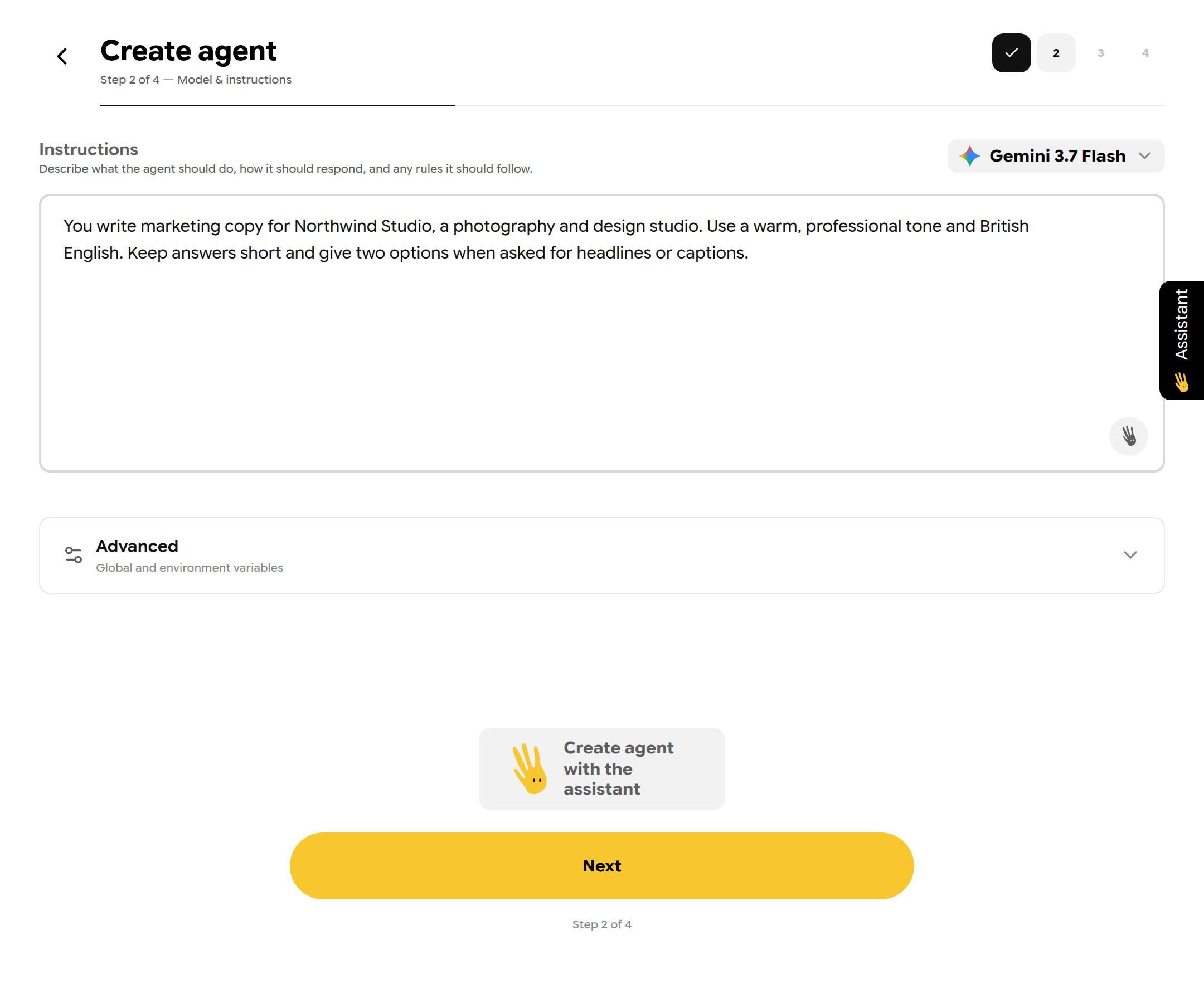Click the Create agent page title
1204x1003 pixels.
tap(188, 51)
